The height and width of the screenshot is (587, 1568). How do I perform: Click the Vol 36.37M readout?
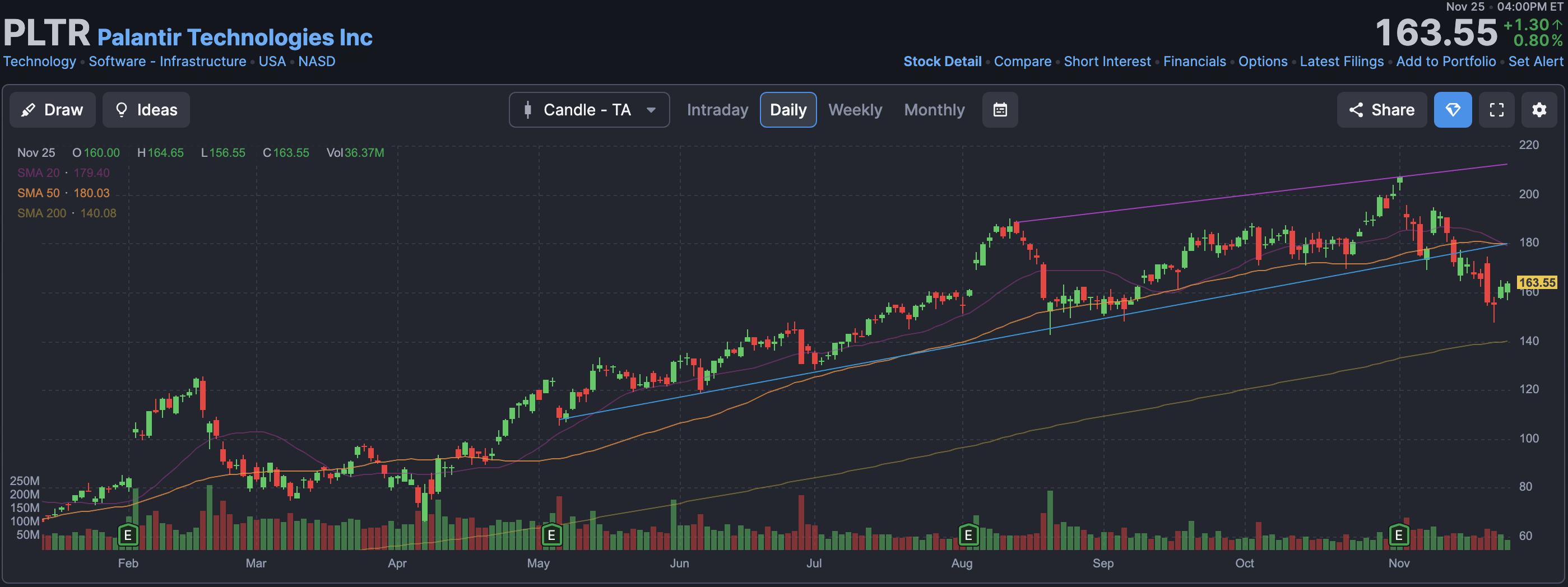(355, 153)
